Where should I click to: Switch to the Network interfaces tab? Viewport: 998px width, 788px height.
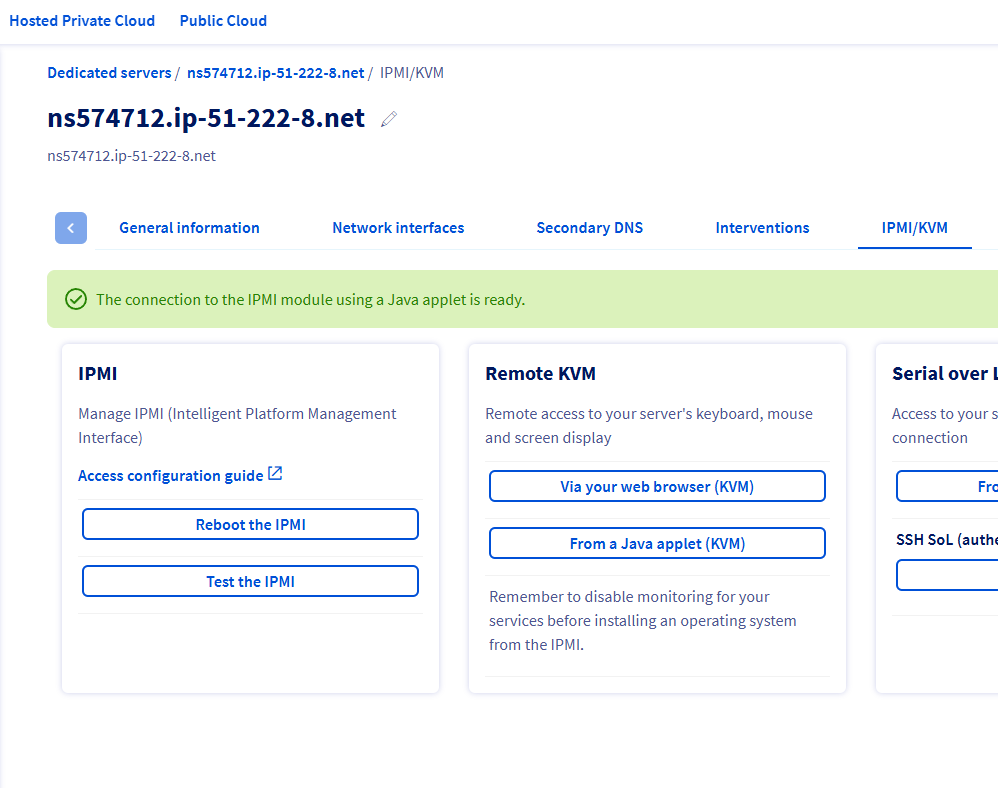pos(398,228)
